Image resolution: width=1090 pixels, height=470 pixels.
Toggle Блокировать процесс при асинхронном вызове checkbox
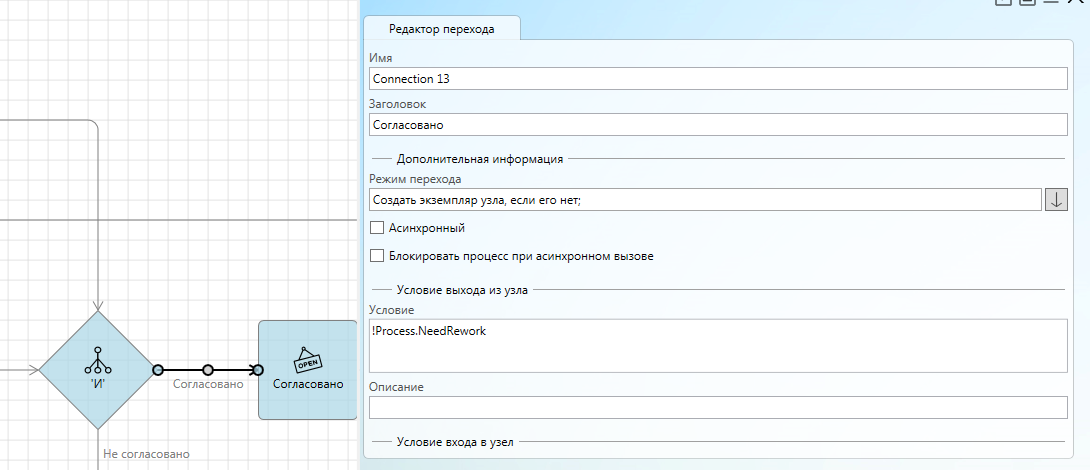click(377, 256)
